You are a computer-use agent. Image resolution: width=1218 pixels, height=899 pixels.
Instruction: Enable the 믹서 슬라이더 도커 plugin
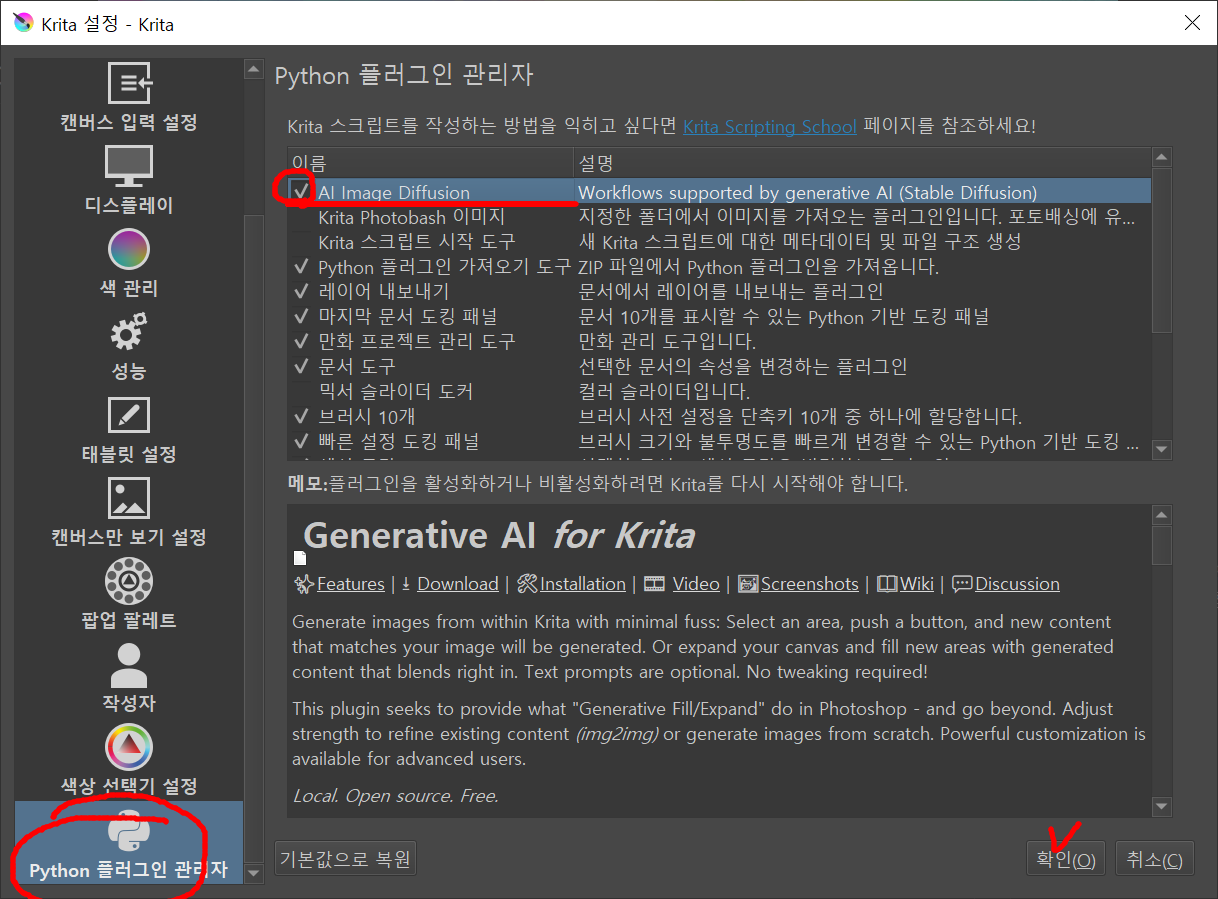pos(301,391)
